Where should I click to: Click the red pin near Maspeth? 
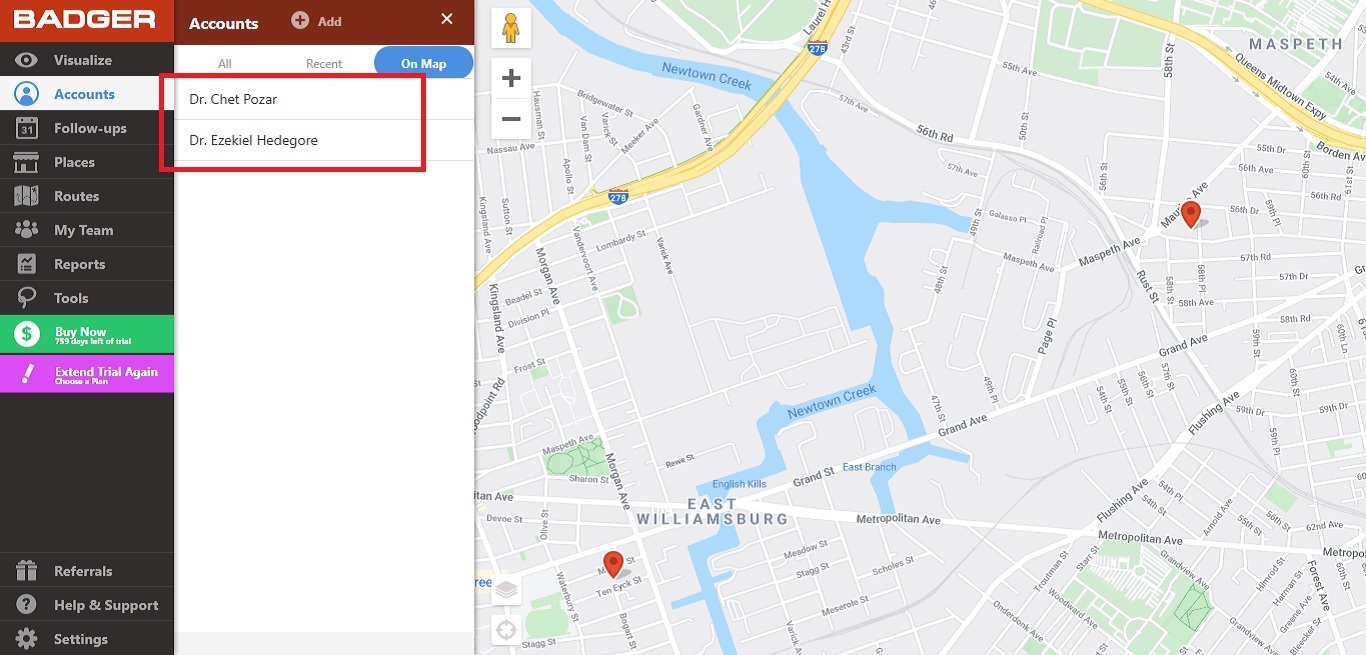[1190, 214]
